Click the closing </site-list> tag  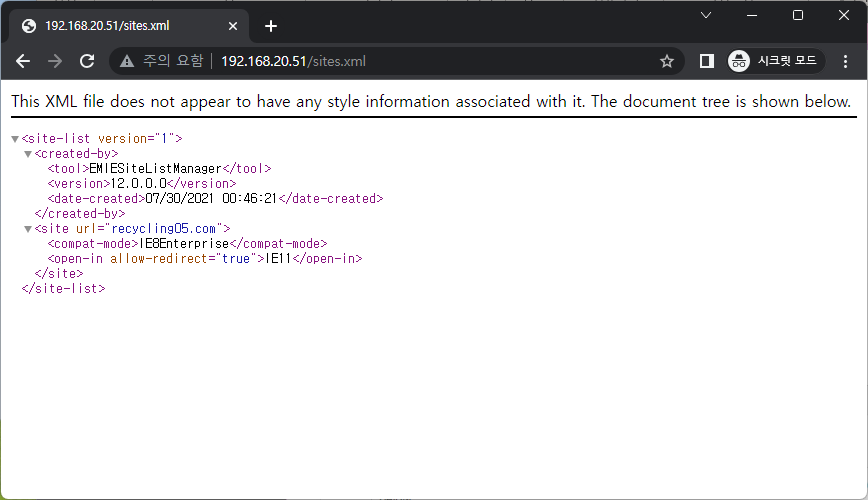point(63,288)
